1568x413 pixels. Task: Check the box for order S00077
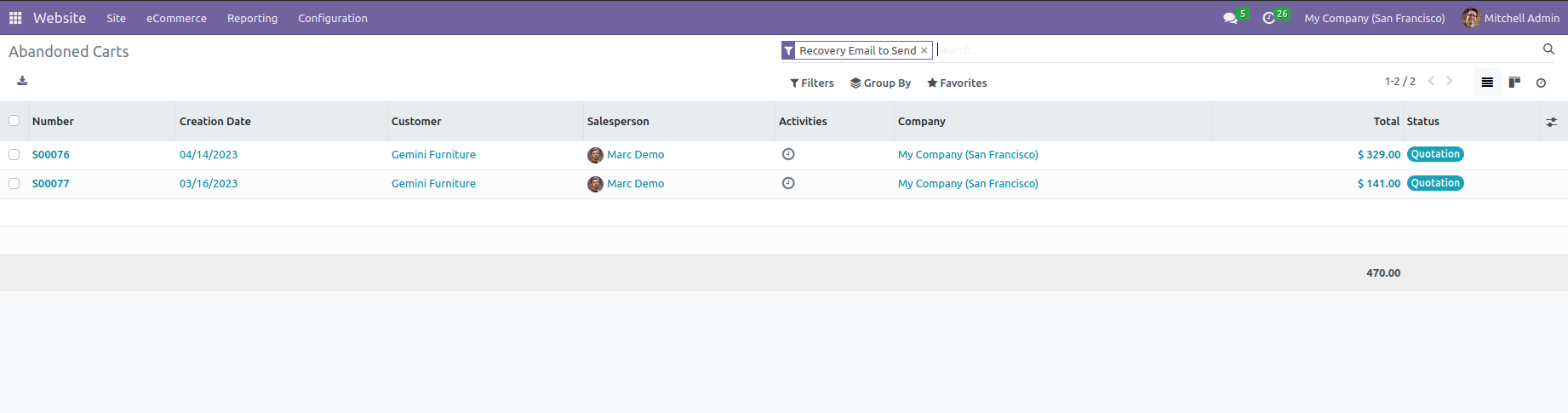coord(14,183)
